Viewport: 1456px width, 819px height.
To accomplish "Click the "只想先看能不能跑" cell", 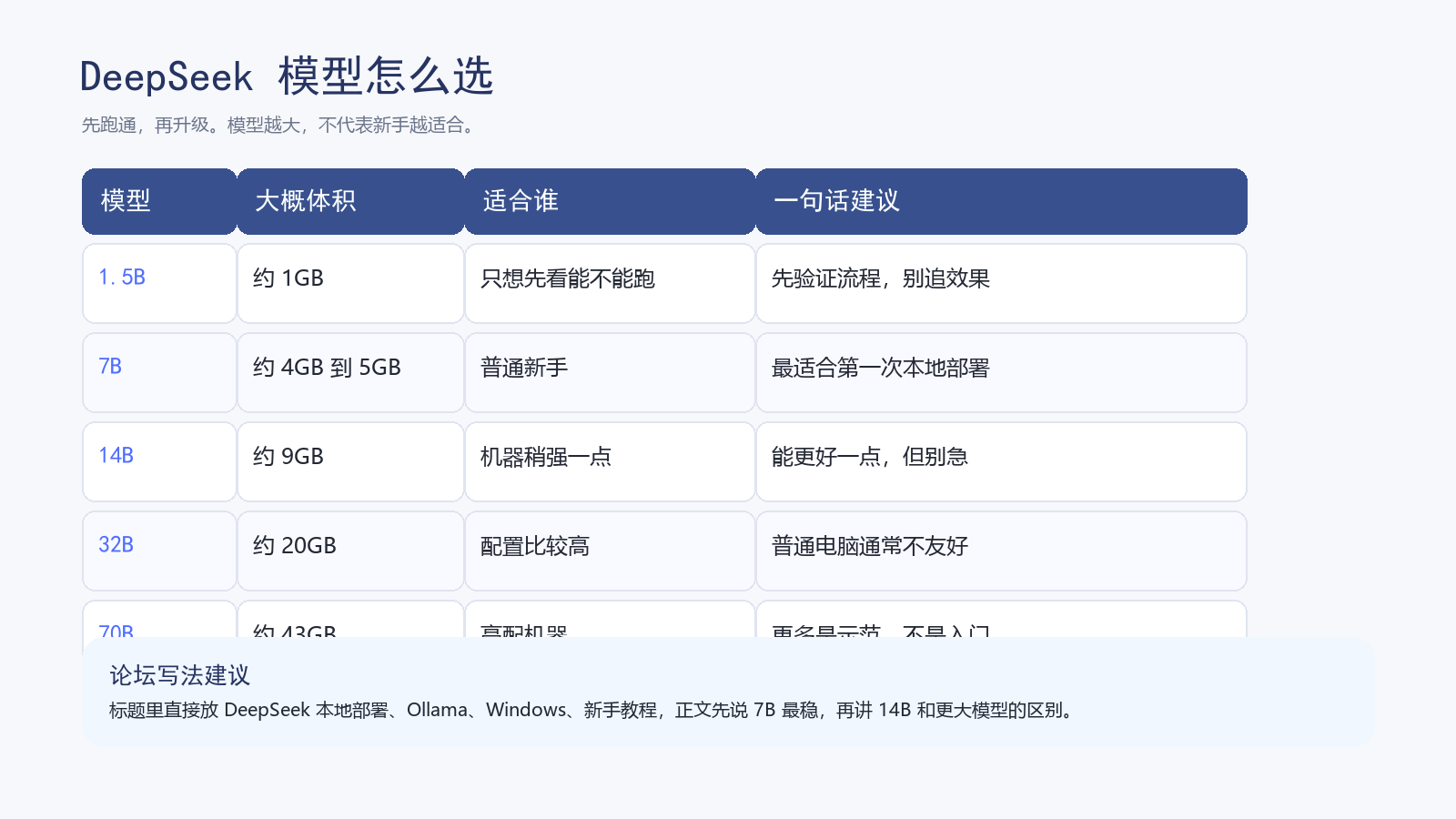I will [x=610, y=283].
